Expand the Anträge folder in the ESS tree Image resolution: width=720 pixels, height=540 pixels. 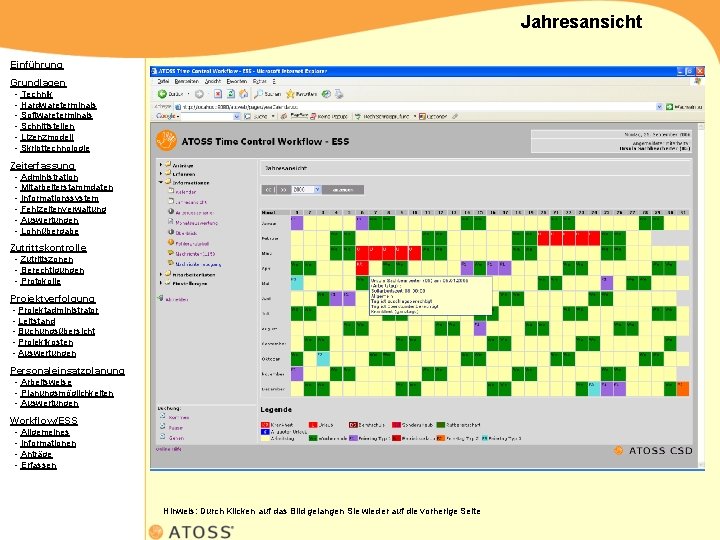(x=161, y=164)
